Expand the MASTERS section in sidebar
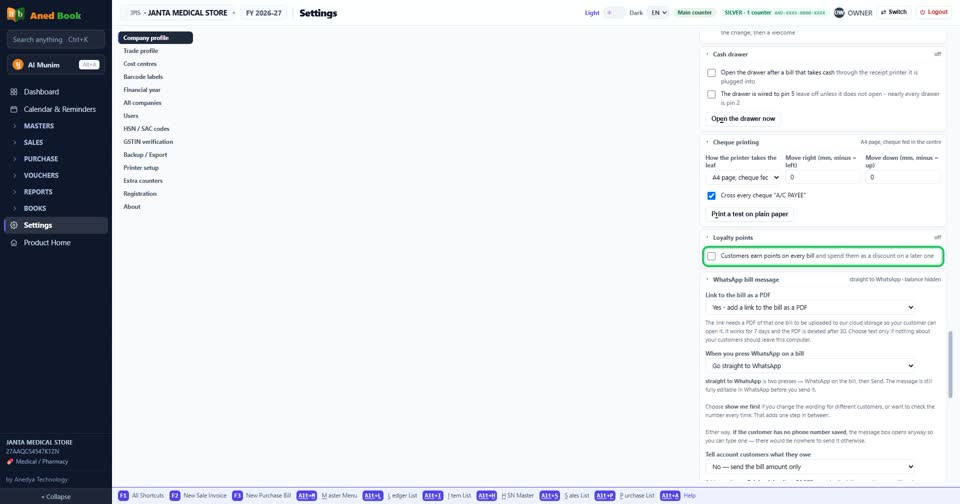This screenshot has width=960, height=504. (x=39, y=126)
